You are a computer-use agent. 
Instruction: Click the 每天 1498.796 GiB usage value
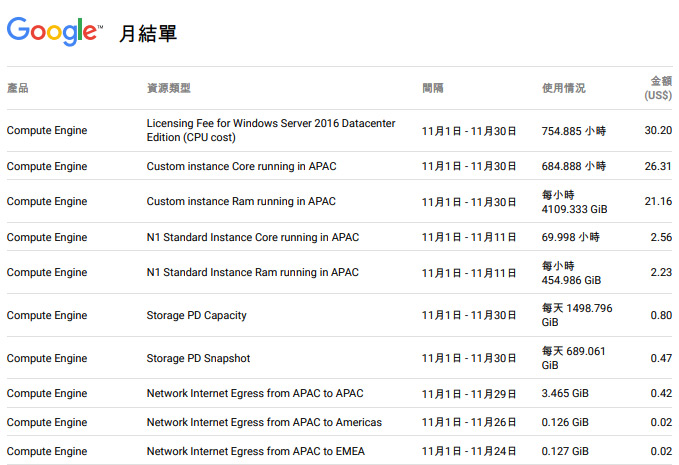[577, 315]
